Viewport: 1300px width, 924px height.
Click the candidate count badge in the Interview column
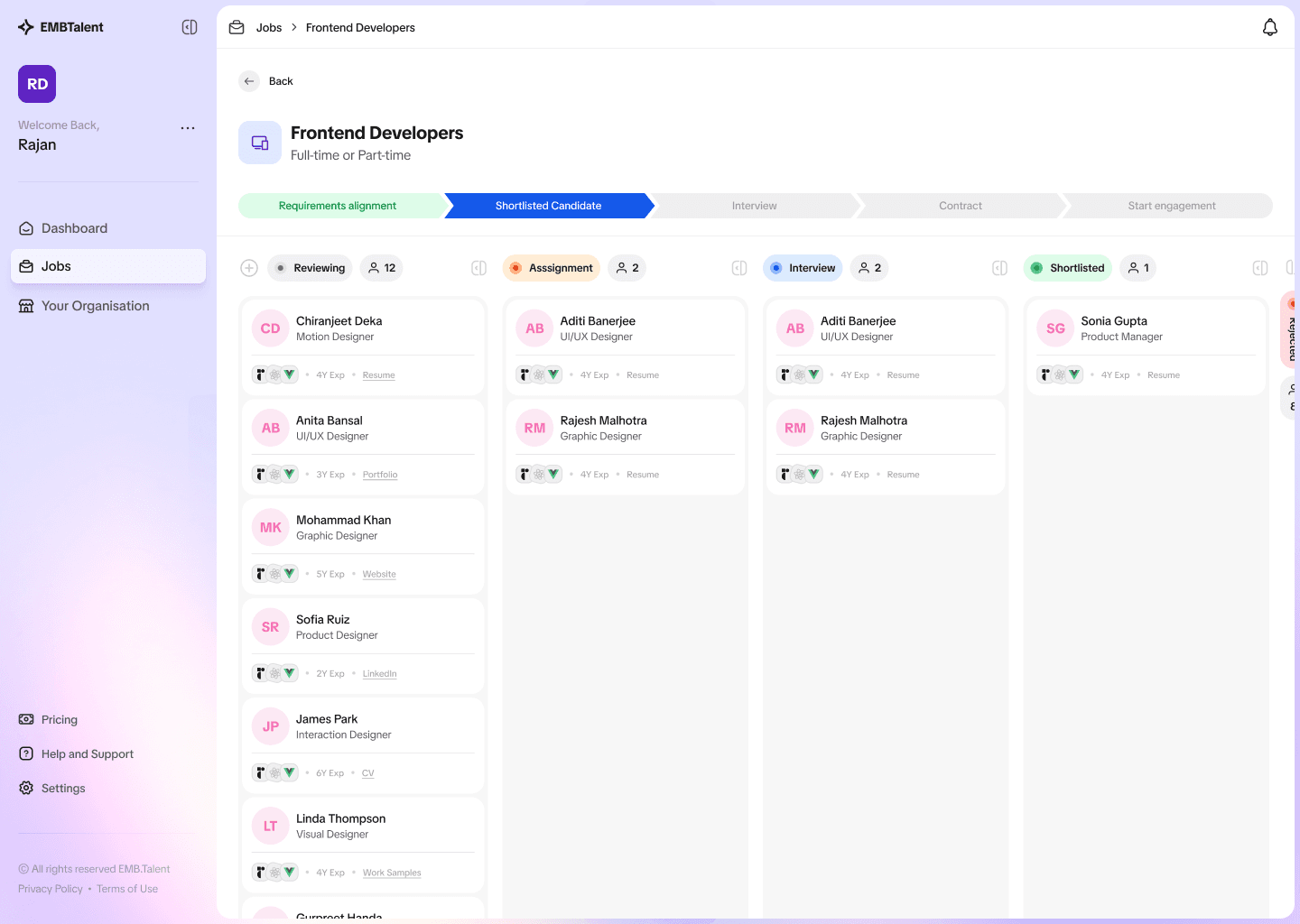point(868,267)
